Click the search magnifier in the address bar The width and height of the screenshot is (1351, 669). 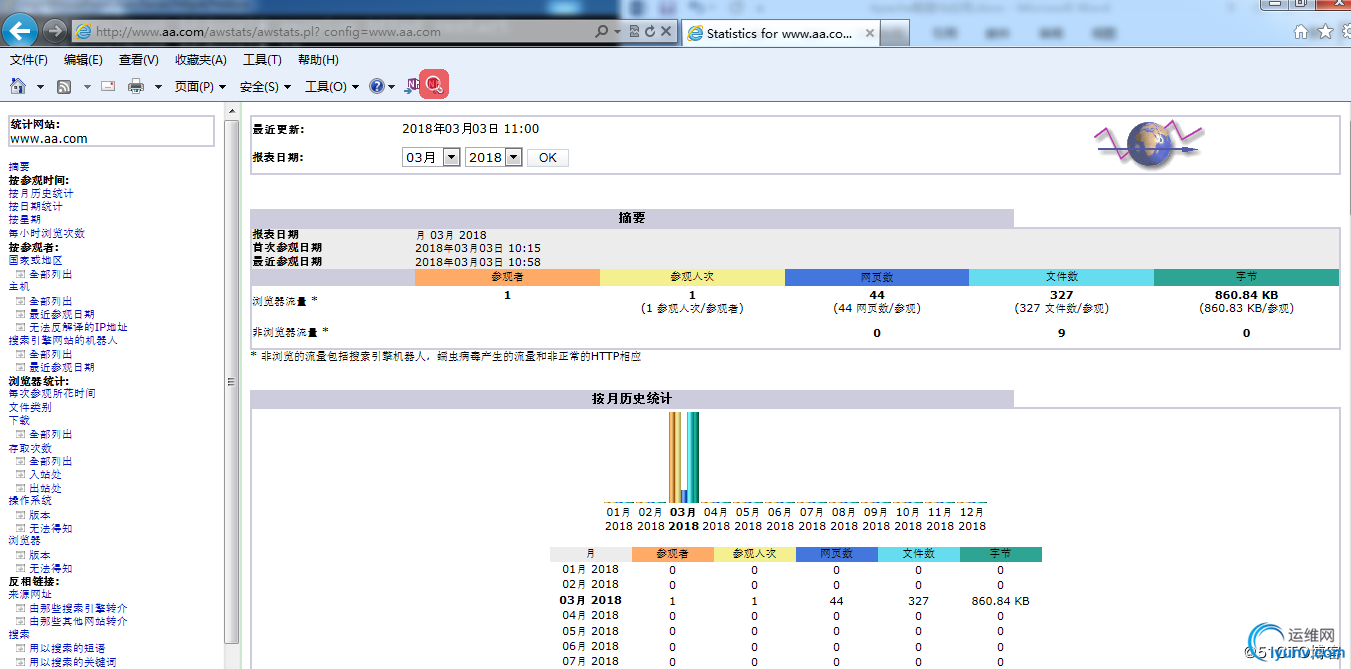[x=601, y=32]
